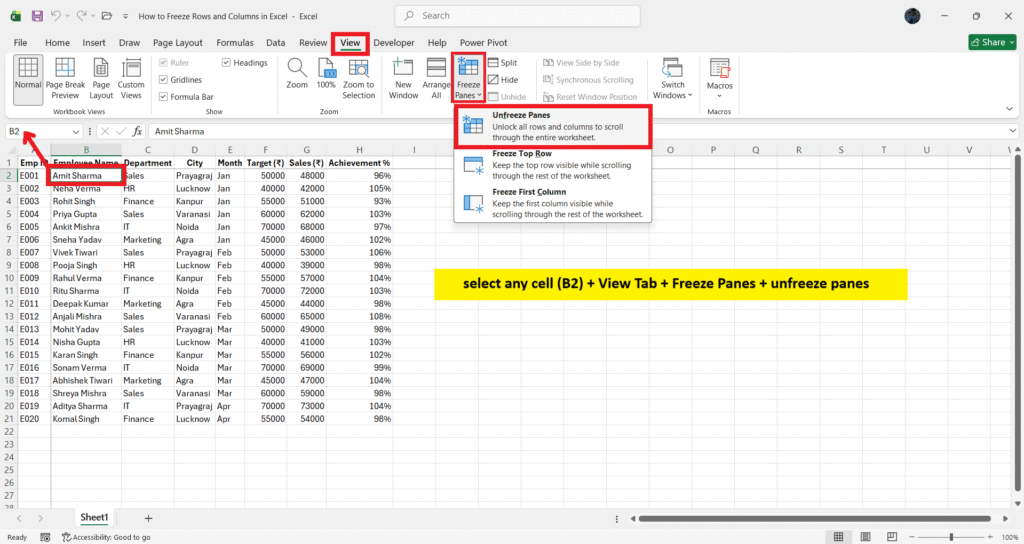Click the Redo arrow icon
The width and height of the screenshot is (1024, 544).
click(x=81, y=16)
